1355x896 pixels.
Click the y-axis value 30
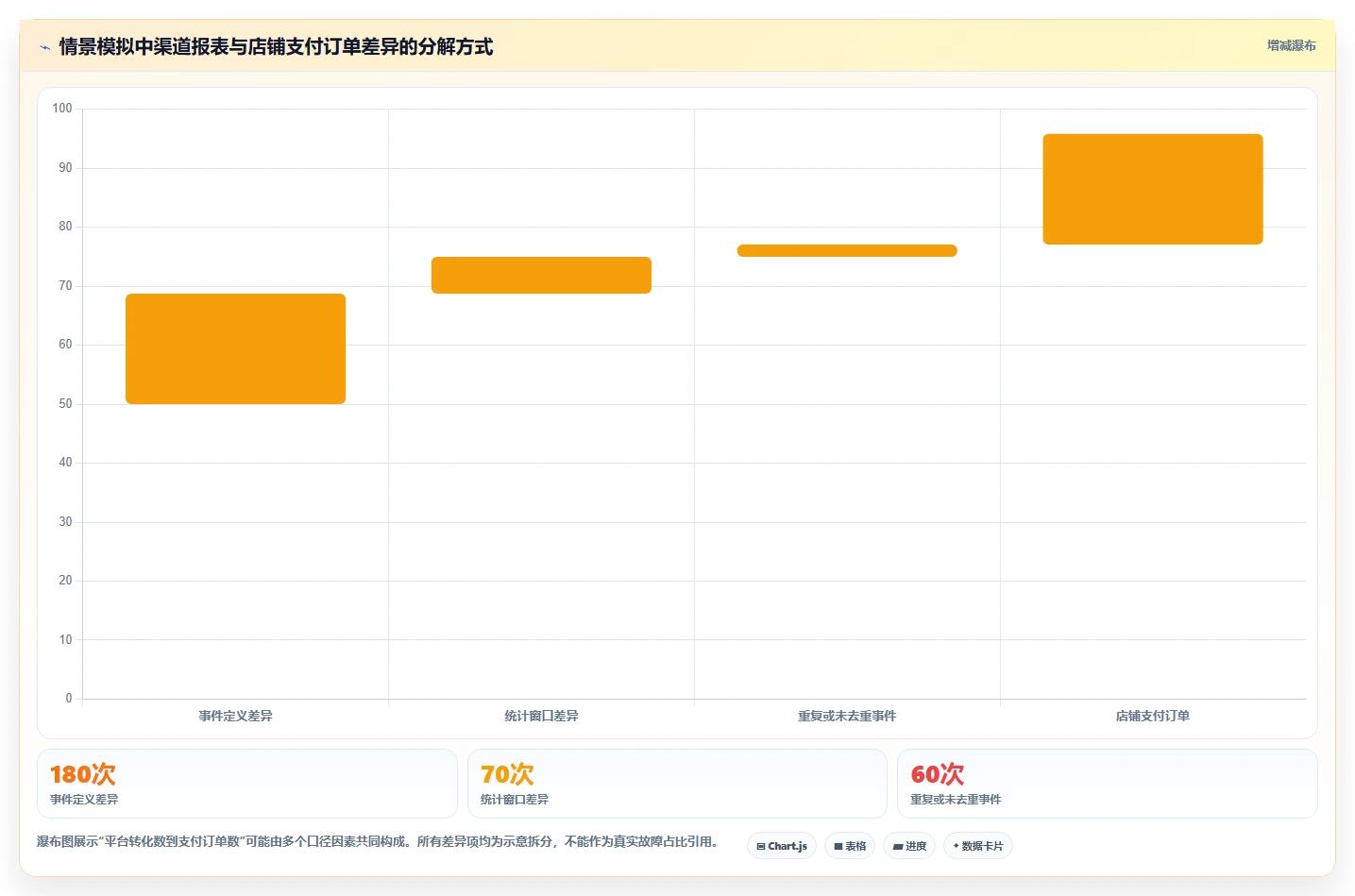(65, 522)
